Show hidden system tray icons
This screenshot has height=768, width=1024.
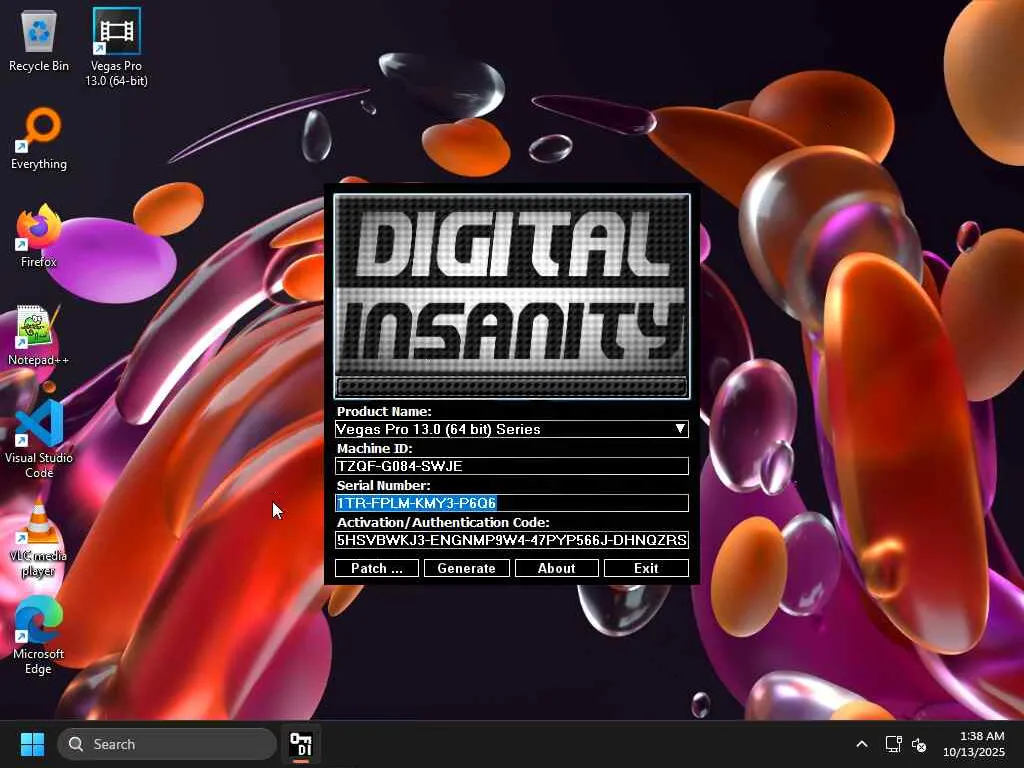pos(862,744)
